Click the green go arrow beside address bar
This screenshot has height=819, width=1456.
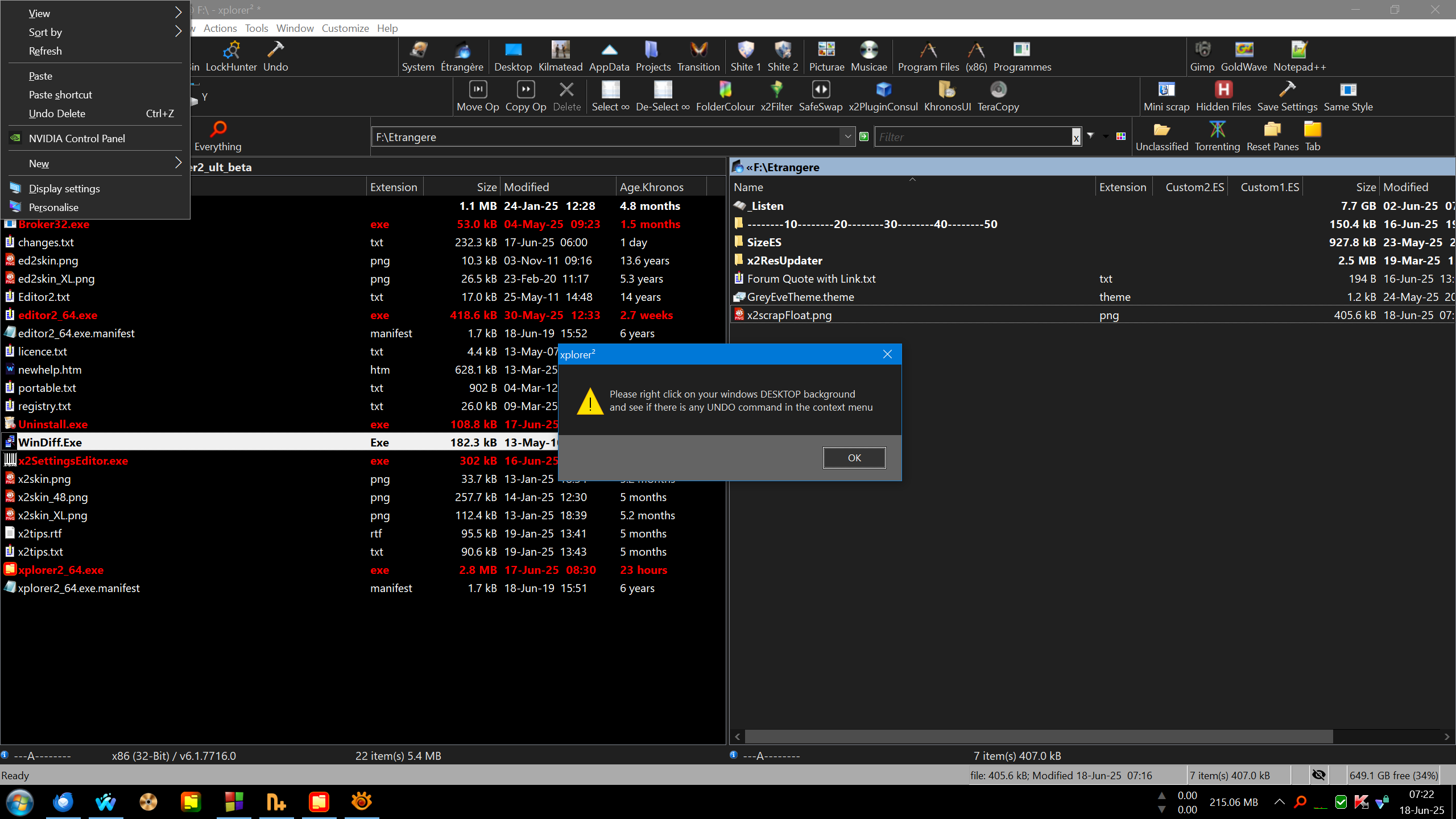pos(864,136)
